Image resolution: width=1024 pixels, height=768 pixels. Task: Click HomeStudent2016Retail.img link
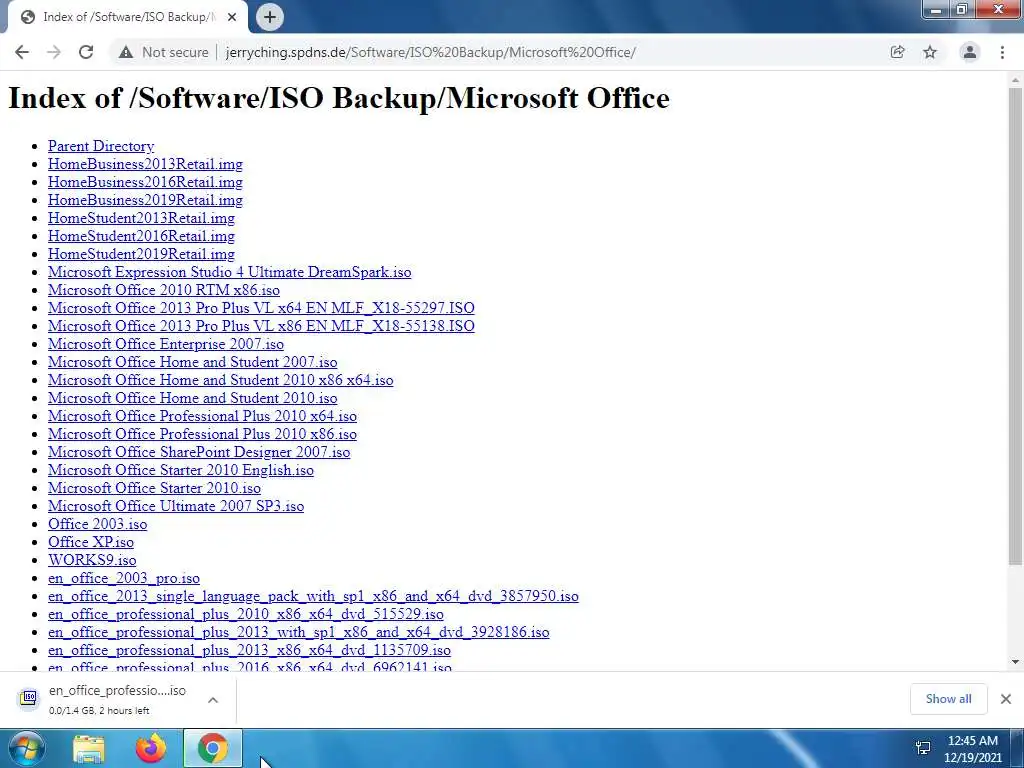tap(141, 236)
